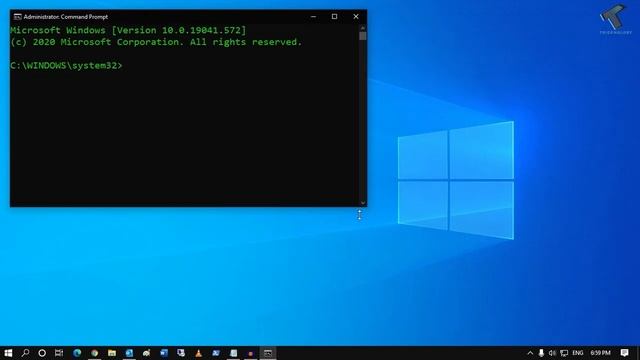
Task: Open Microsoft Word from taskbar
Action: point(164,353)
